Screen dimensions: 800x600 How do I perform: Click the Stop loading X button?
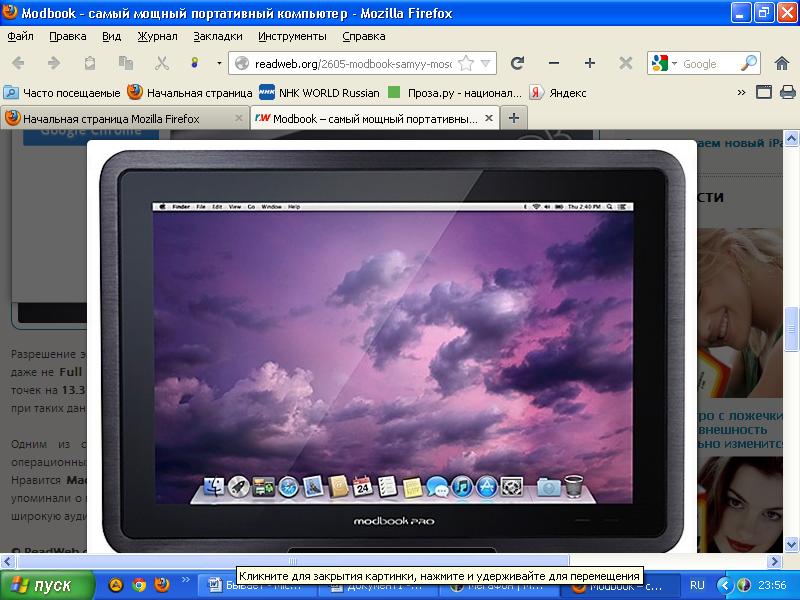point(626,63)
